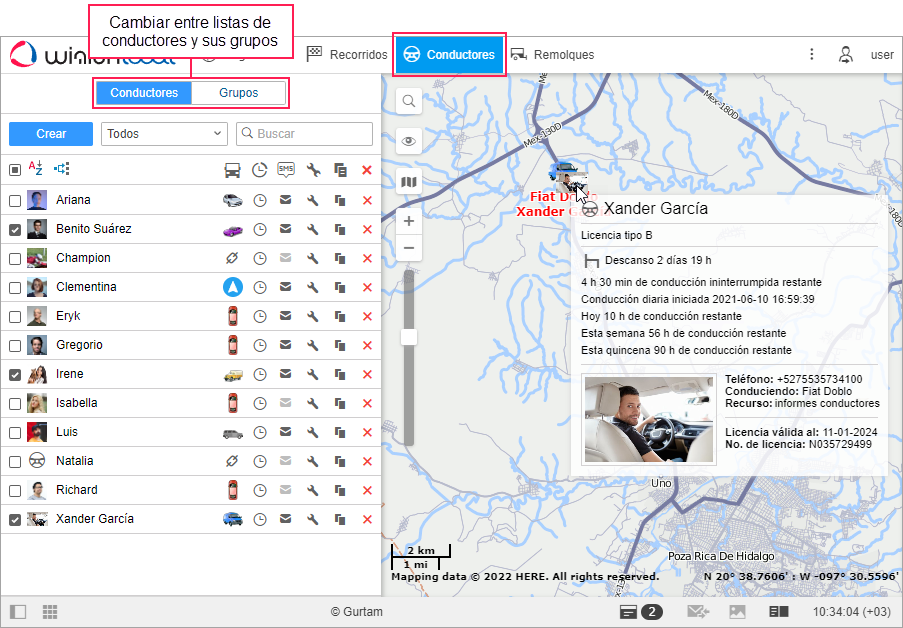Open Benito Suárez's clock icon
Screen dimensions: 903x628
260,229
